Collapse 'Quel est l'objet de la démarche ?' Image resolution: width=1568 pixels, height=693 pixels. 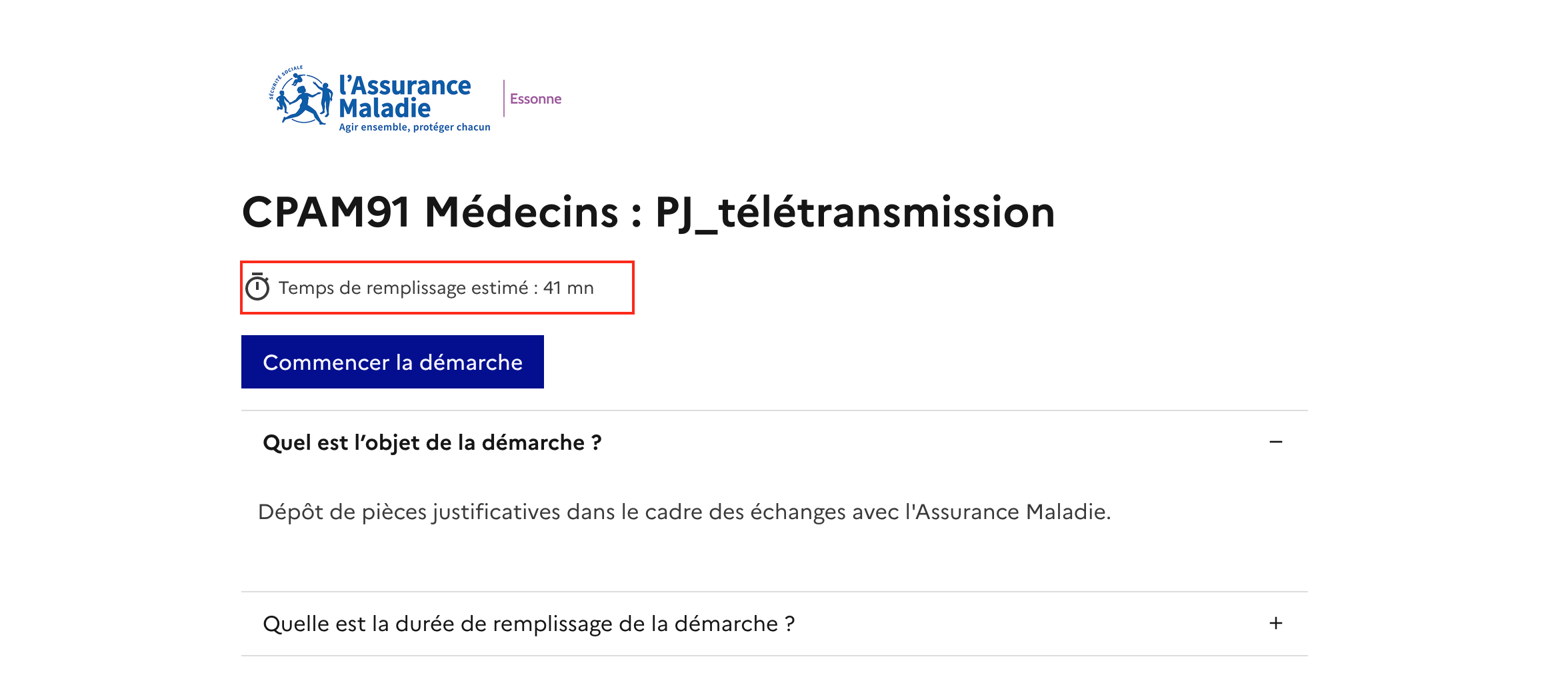[774, 442]
